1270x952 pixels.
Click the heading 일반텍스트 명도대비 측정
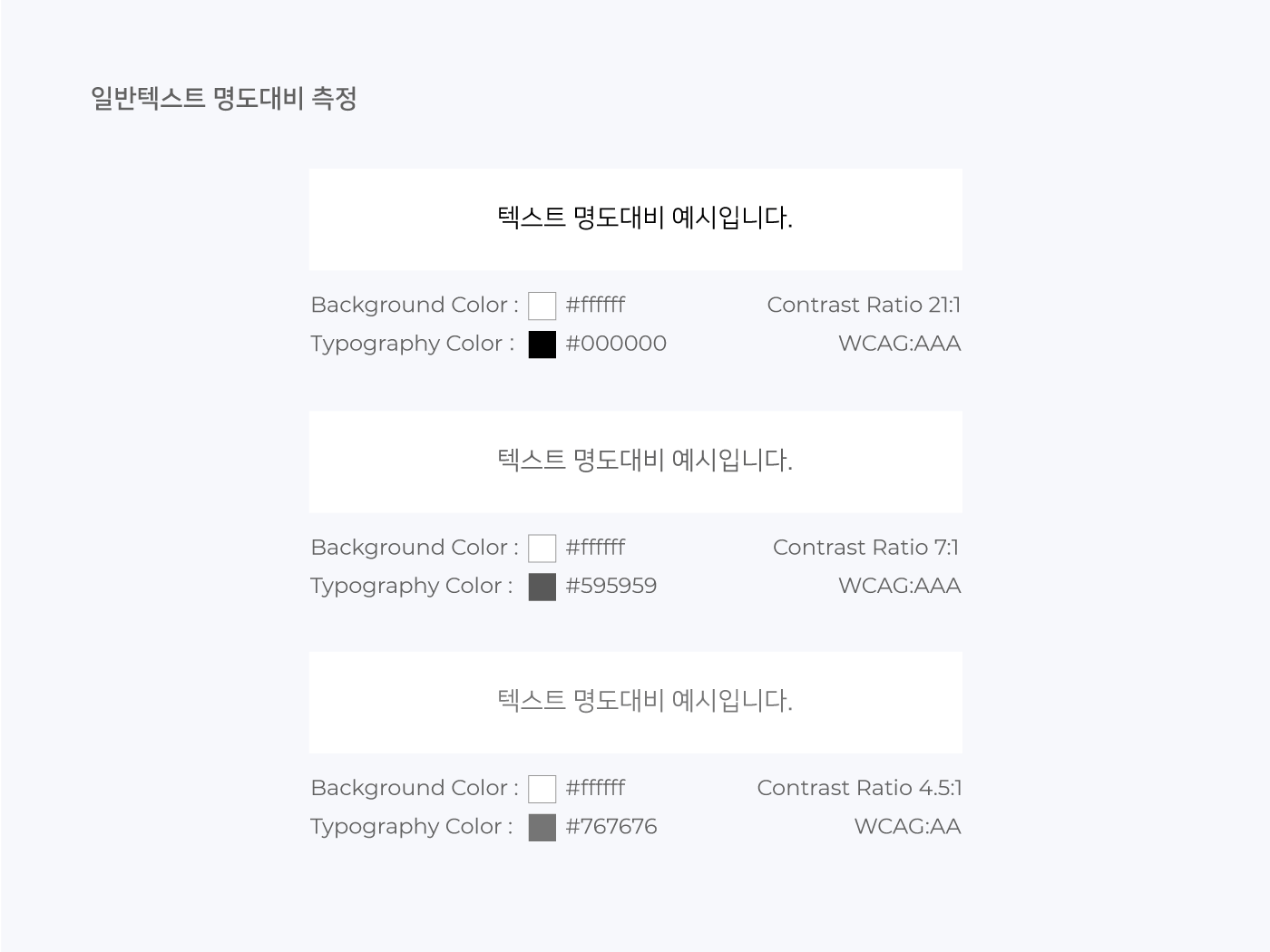point(223,98)
